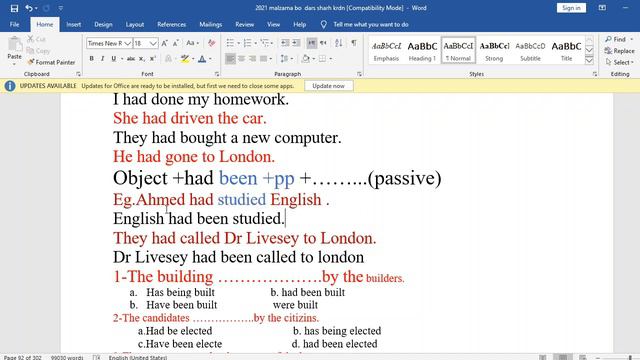The image size is (640, 360).
Task: Click the Page 92 of 302 status indicator
Action: (22, 358)
